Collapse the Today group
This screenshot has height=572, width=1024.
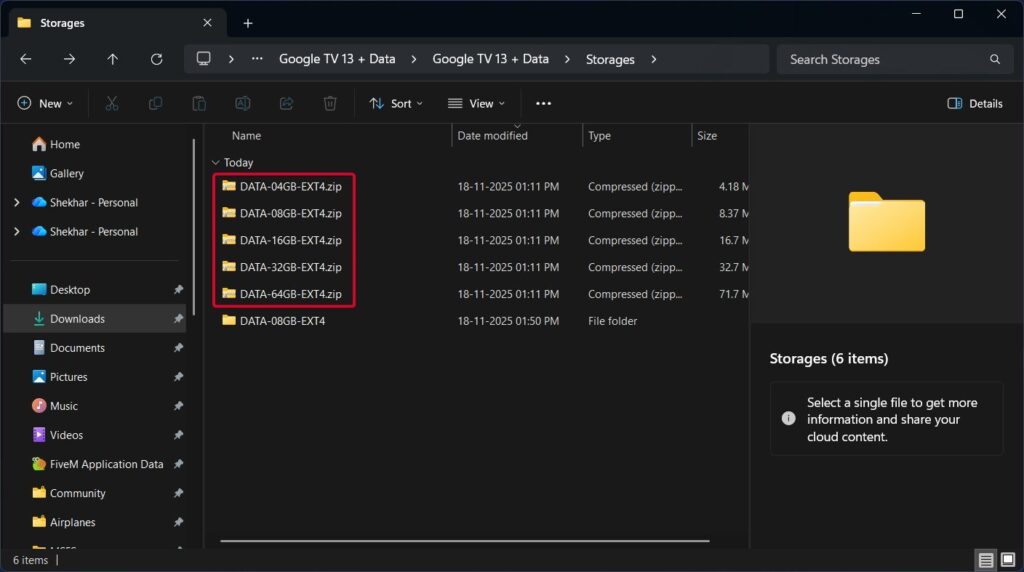click(215, 162)
